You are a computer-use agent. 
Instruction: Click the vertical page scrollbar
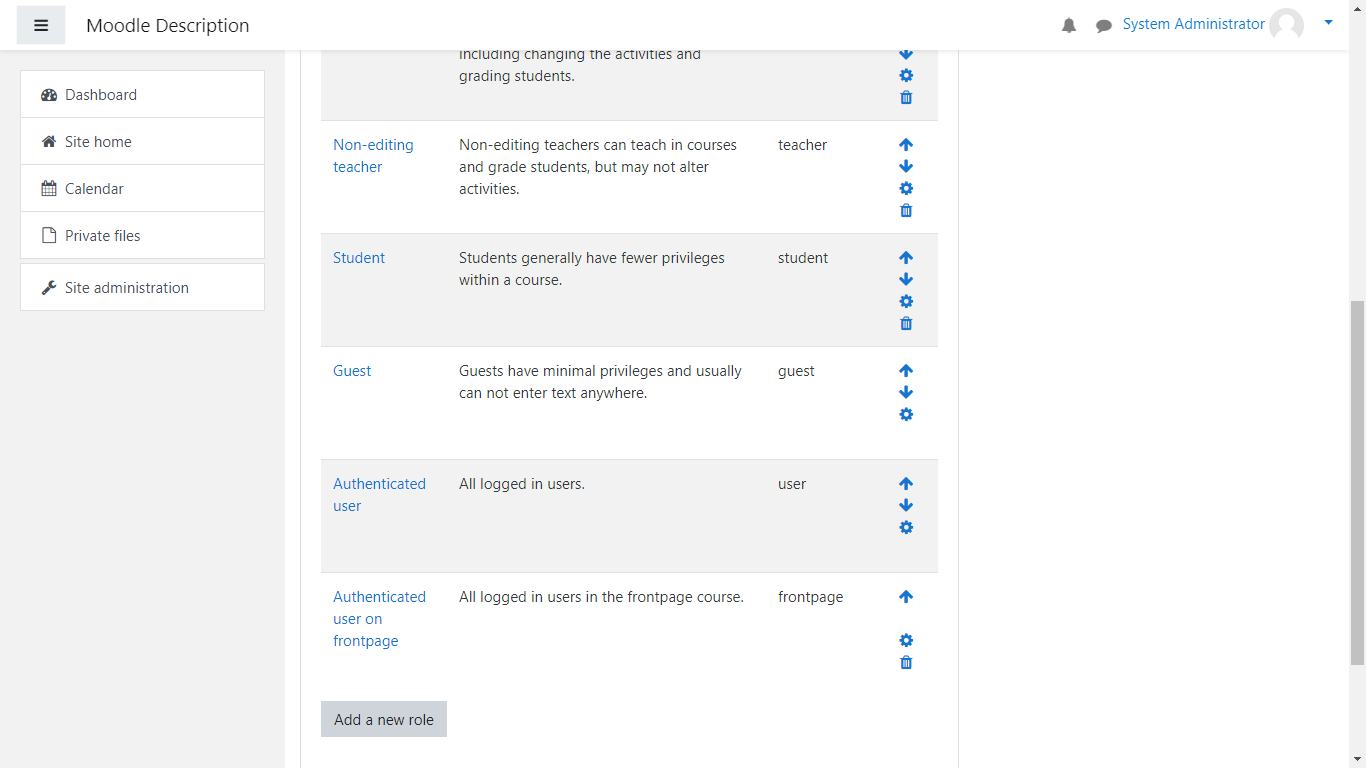[x=1357, y=480]
